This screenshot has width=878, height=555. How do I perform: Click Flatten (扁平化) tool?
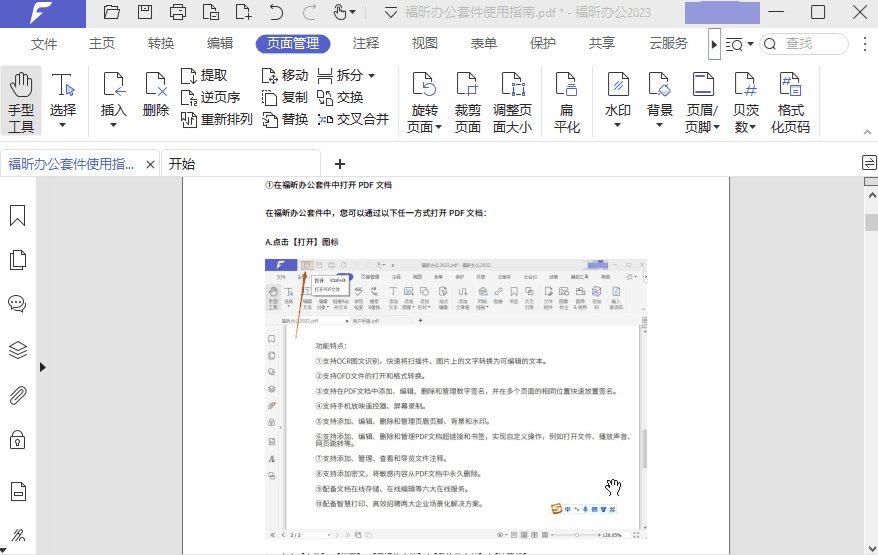[x=567, y=102]
